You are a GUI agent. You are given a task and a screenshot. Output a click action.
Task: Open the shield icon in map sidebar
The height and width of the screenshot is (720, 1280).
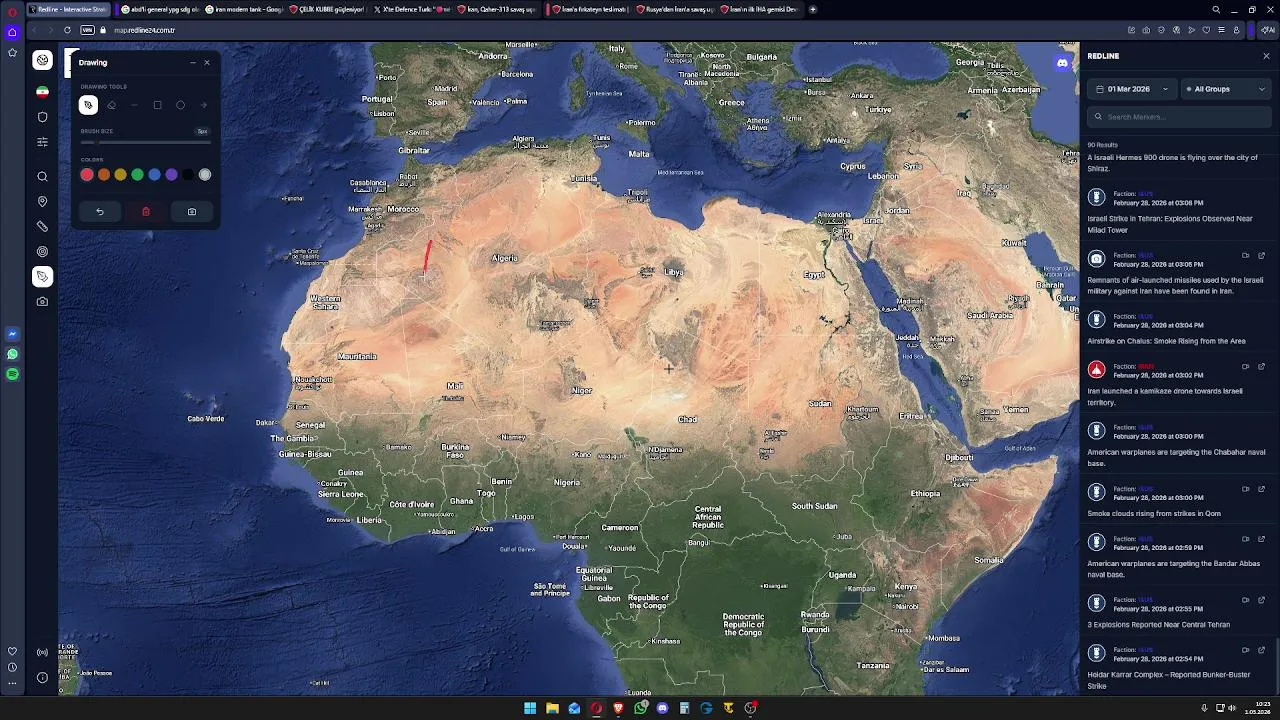pyautogui.click(x=42, y=117)
